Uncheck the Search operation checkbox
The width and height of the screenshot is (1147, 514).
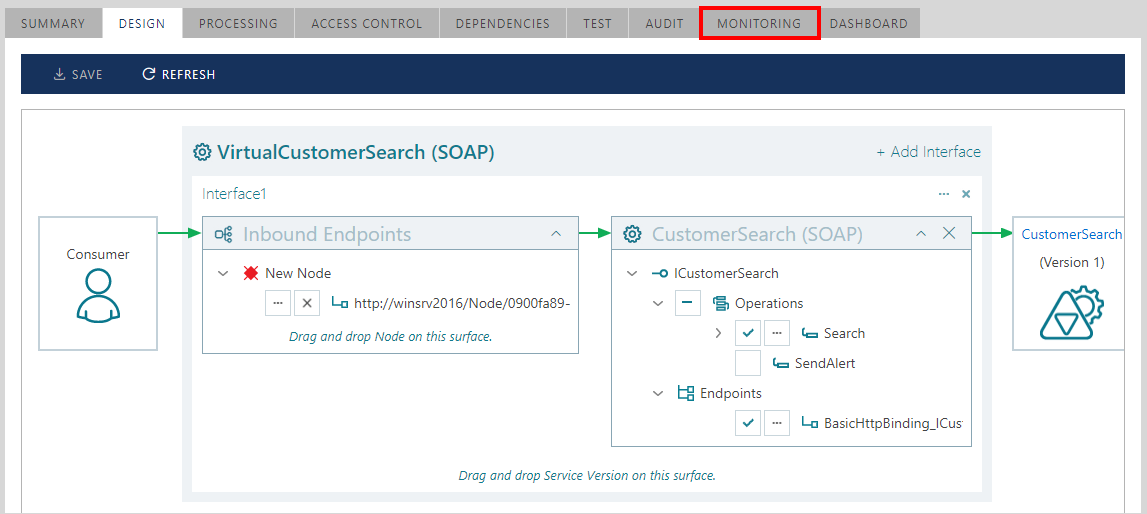click(748, 333)
